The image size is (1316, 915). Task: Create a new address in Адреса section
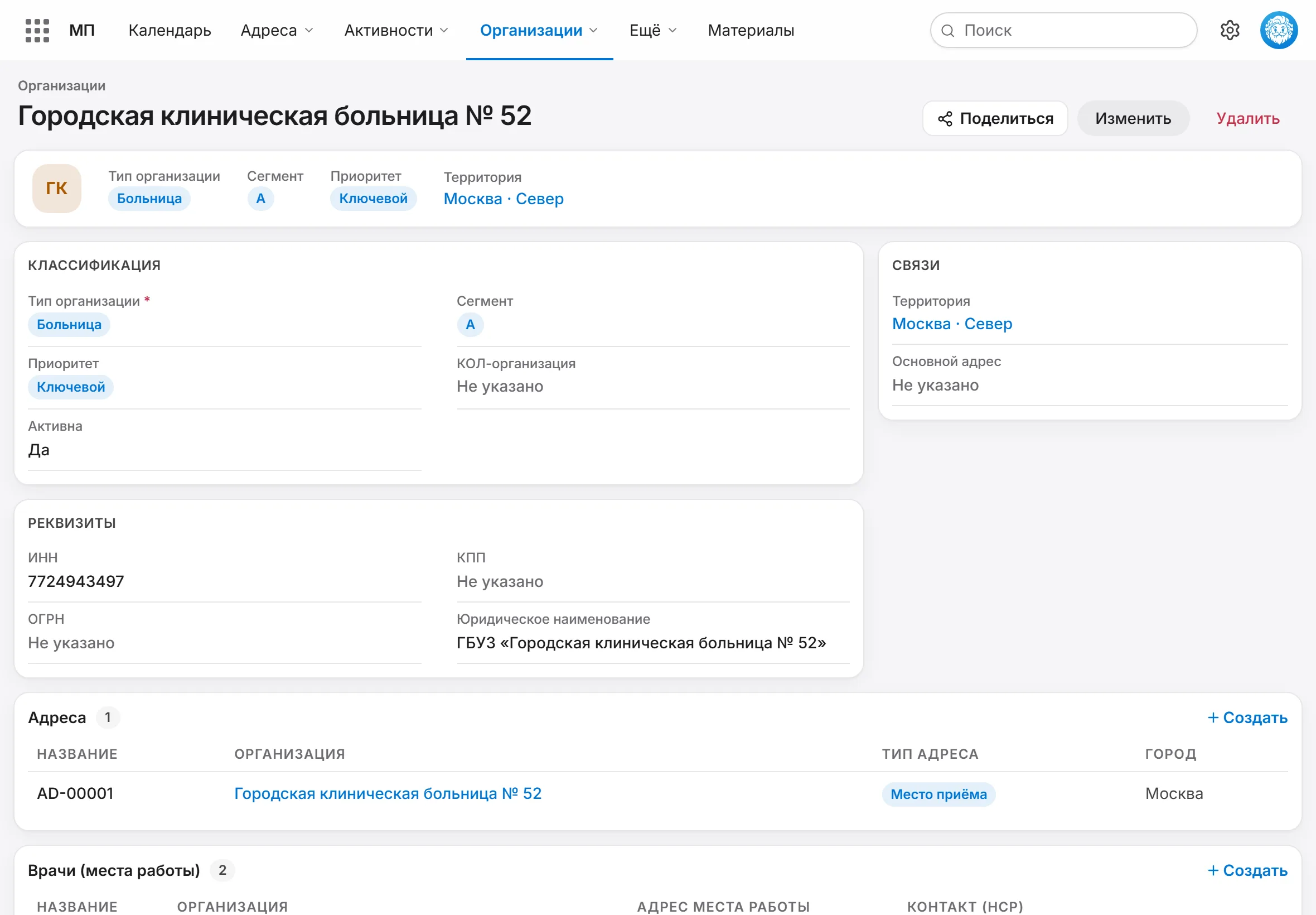pyautogui.click(x=1247, y=718)
